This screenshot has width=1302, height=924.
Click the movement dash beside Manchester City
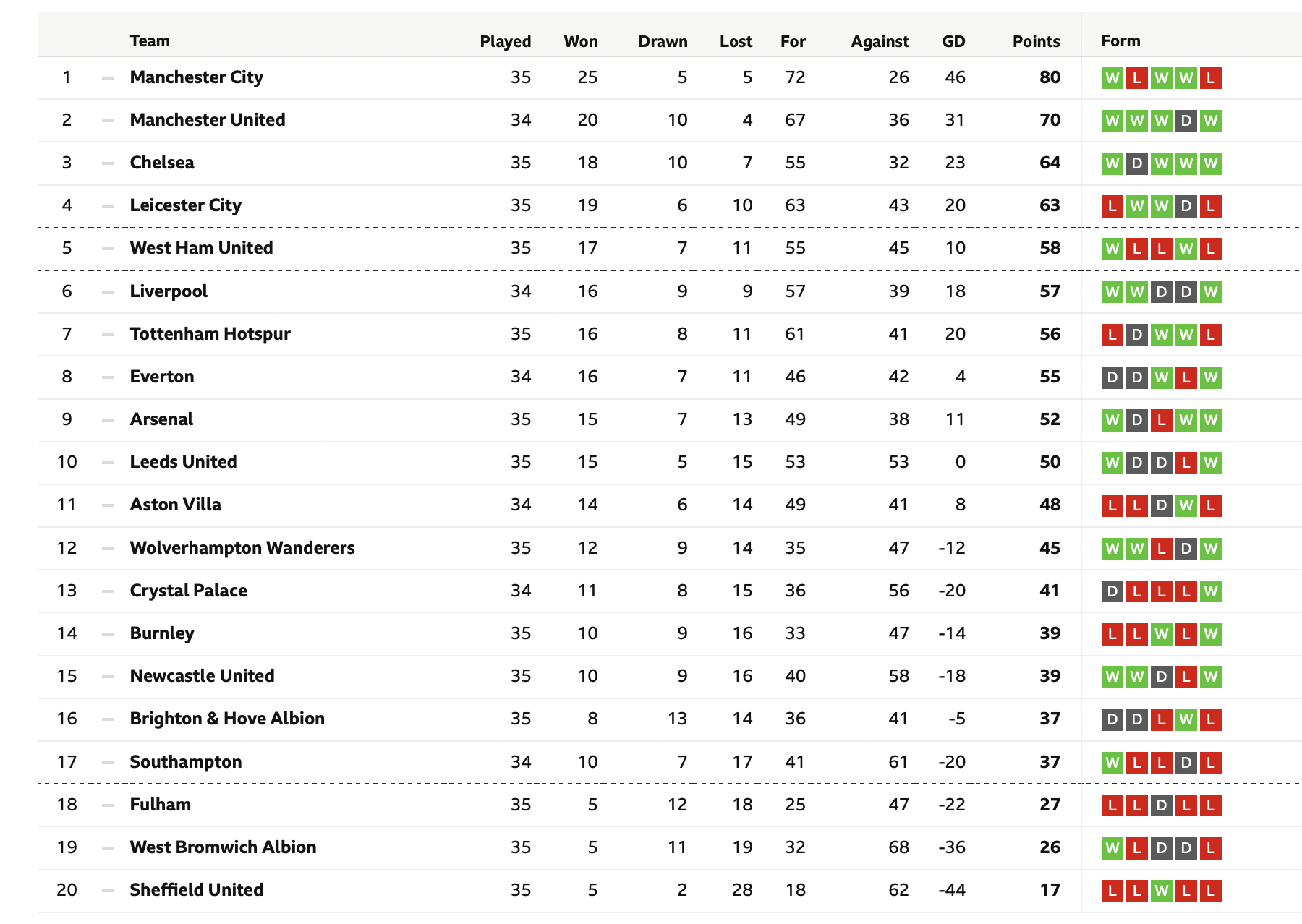[108, 78]
